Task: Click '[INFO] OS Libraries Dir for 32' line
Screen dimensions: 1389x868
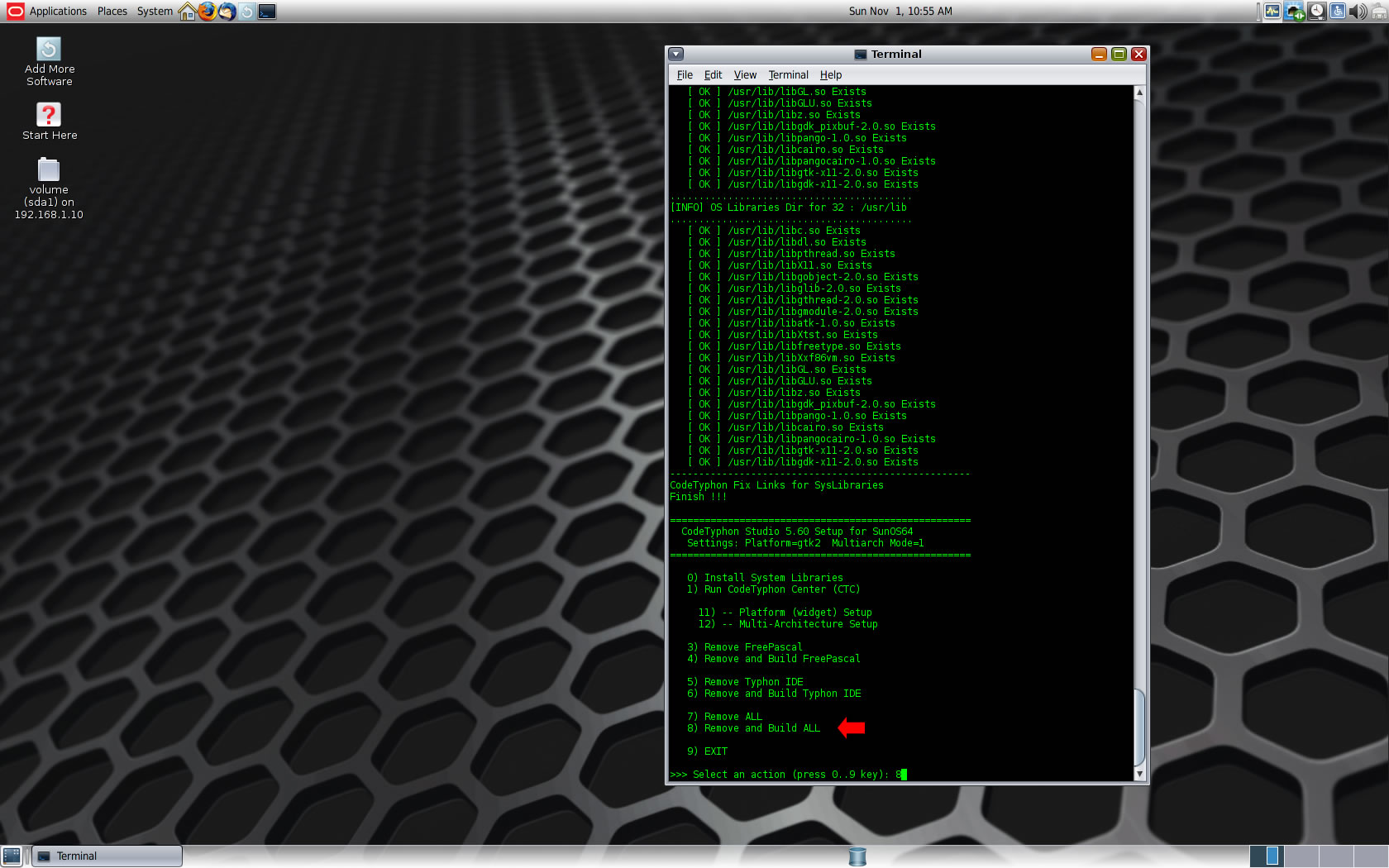Action: 788,207
